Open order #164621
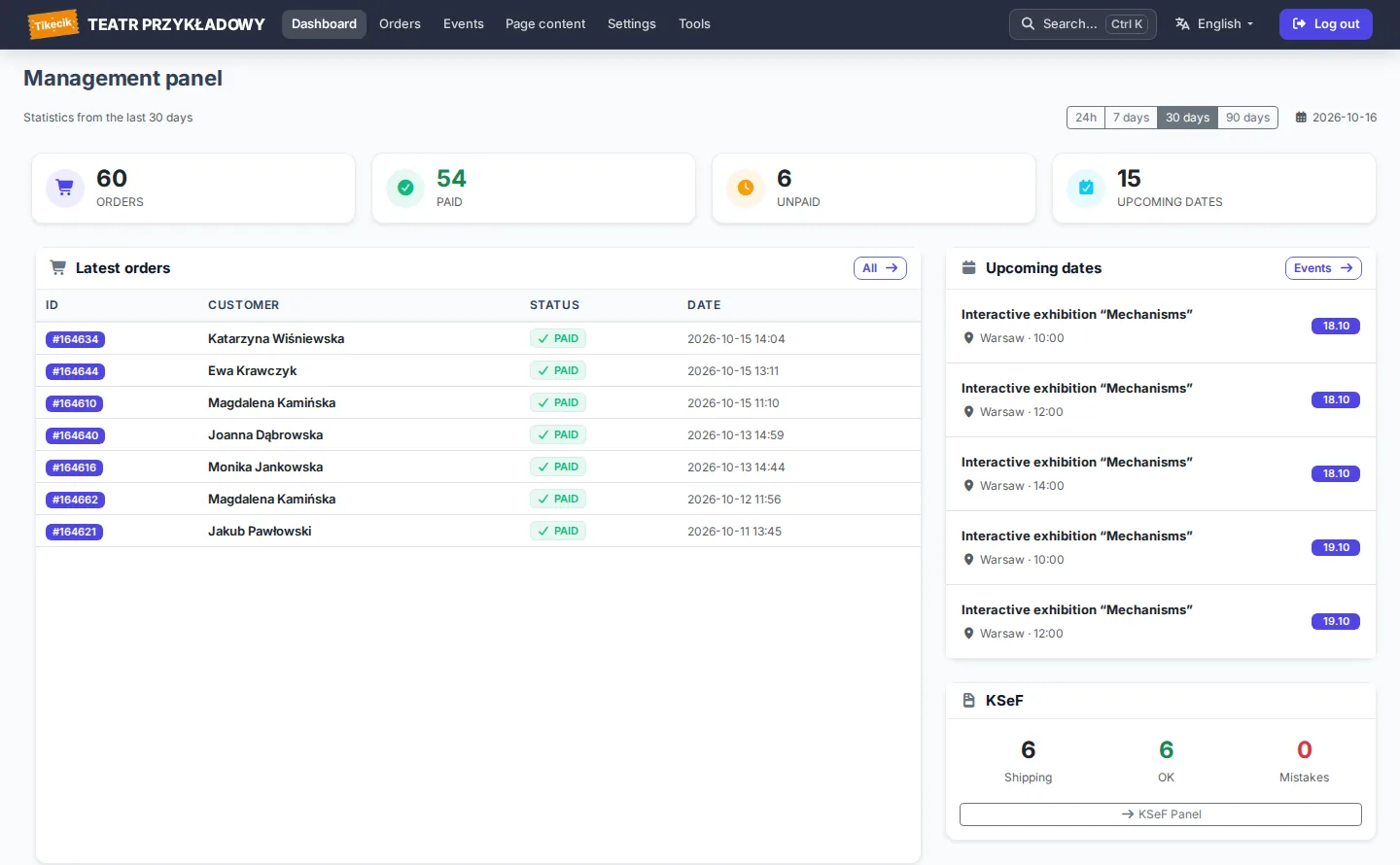 click(x=74, y=532)
